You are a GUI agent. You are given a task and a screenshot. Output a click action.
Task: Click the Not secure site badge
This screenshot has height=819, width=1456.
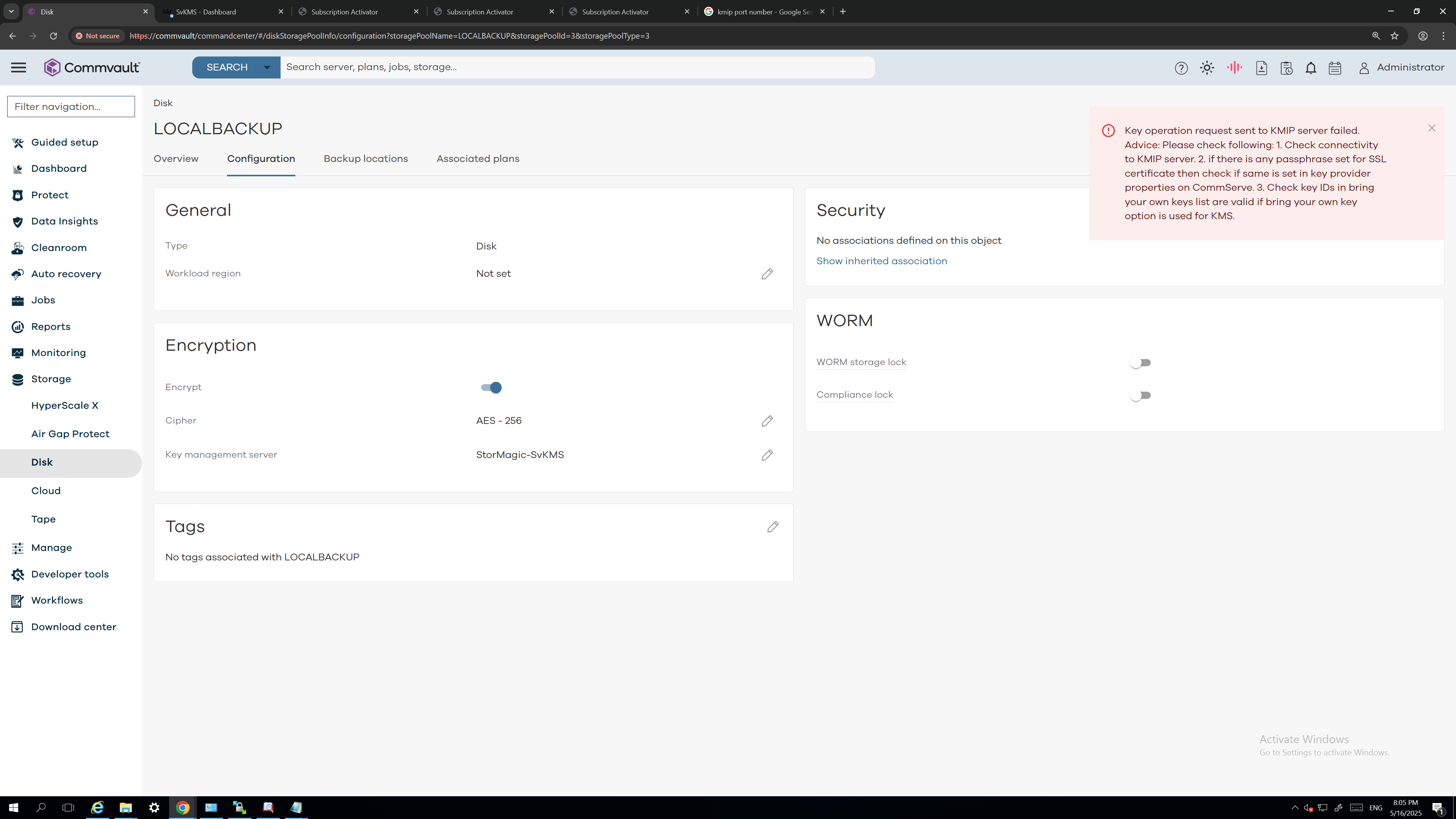coord(98,36)
